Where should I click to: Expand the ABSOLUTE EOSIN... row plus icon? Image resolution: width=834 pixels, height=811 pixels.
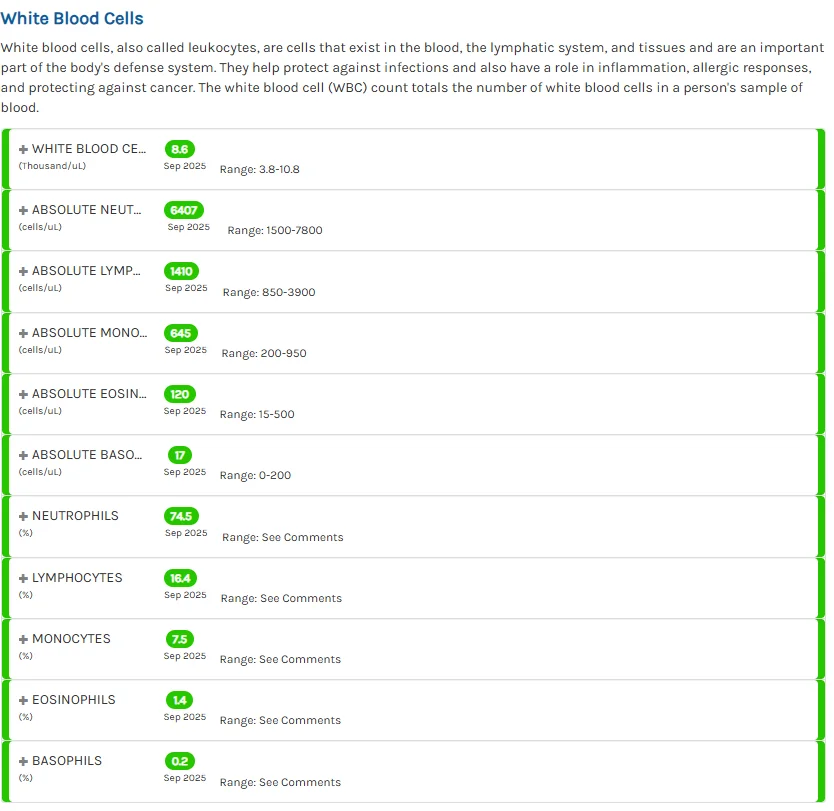23,394
